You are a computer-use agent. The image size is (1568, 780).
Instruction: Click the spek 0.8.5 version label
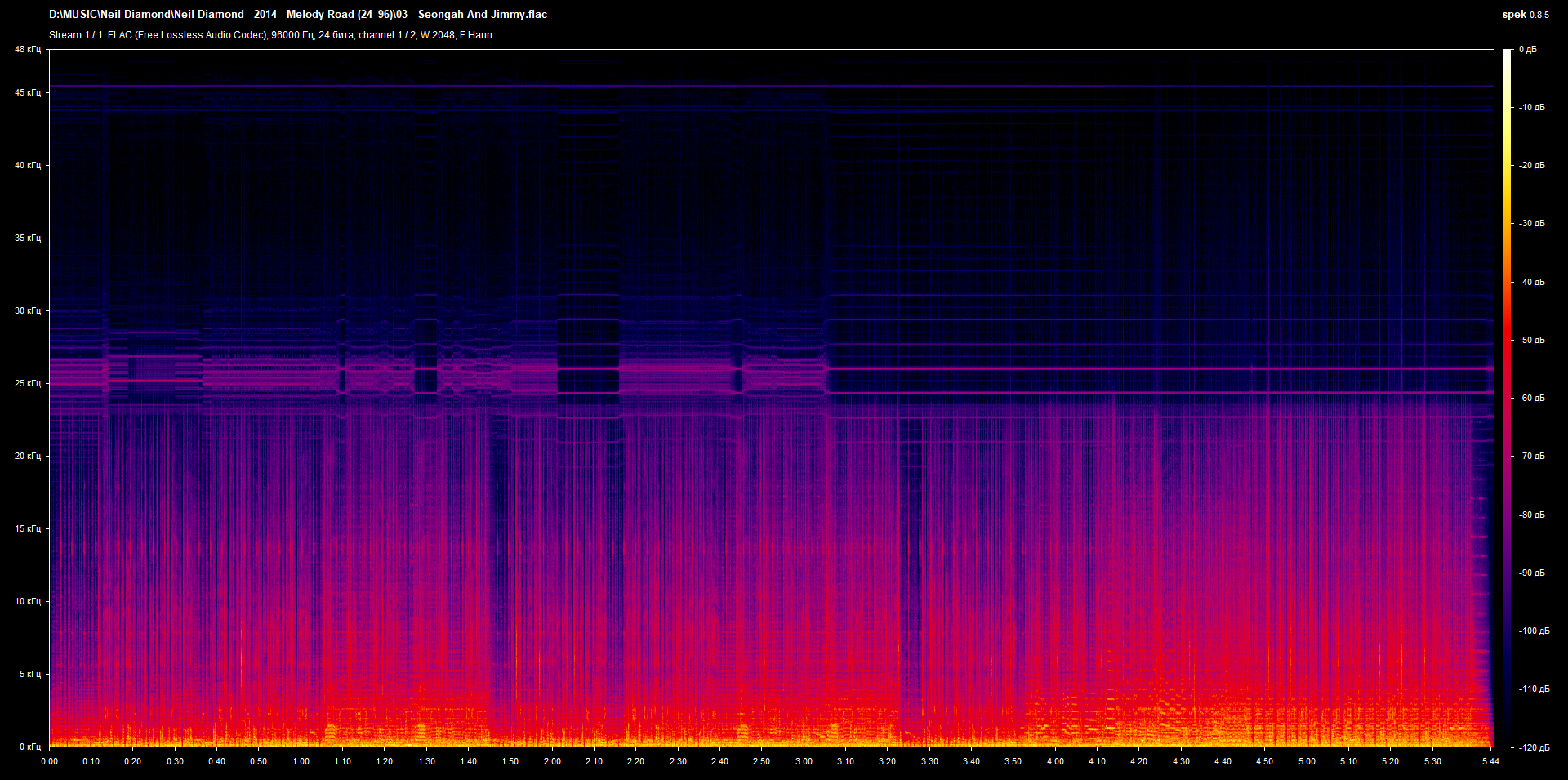[x=1525, y=15]
